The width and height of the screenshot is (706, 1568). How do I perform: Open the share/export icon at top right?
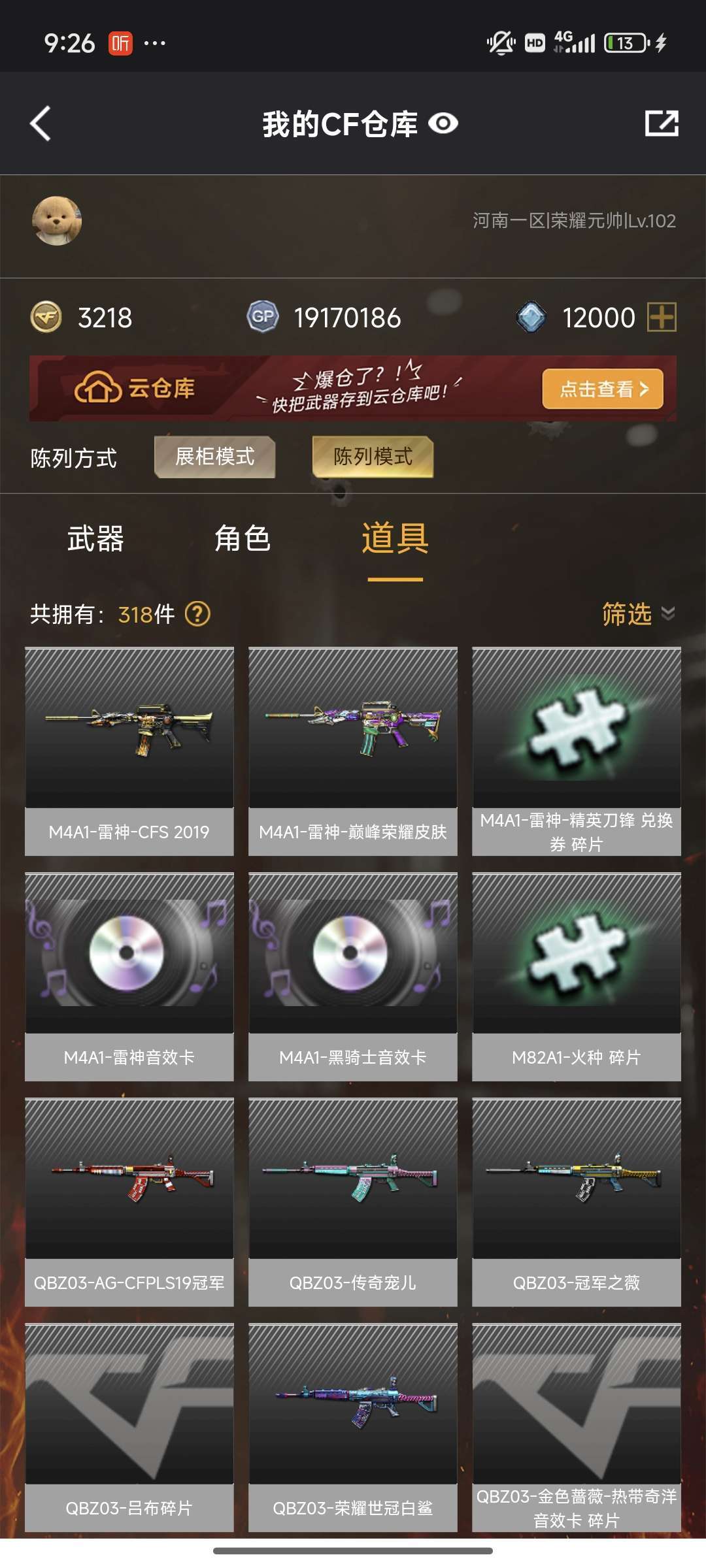point(662,123)
